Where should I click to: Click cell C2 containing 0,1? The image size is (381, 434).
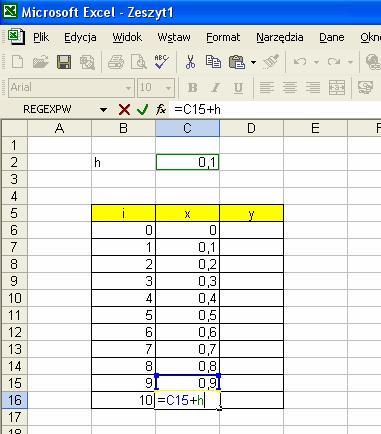coord(187,162)
